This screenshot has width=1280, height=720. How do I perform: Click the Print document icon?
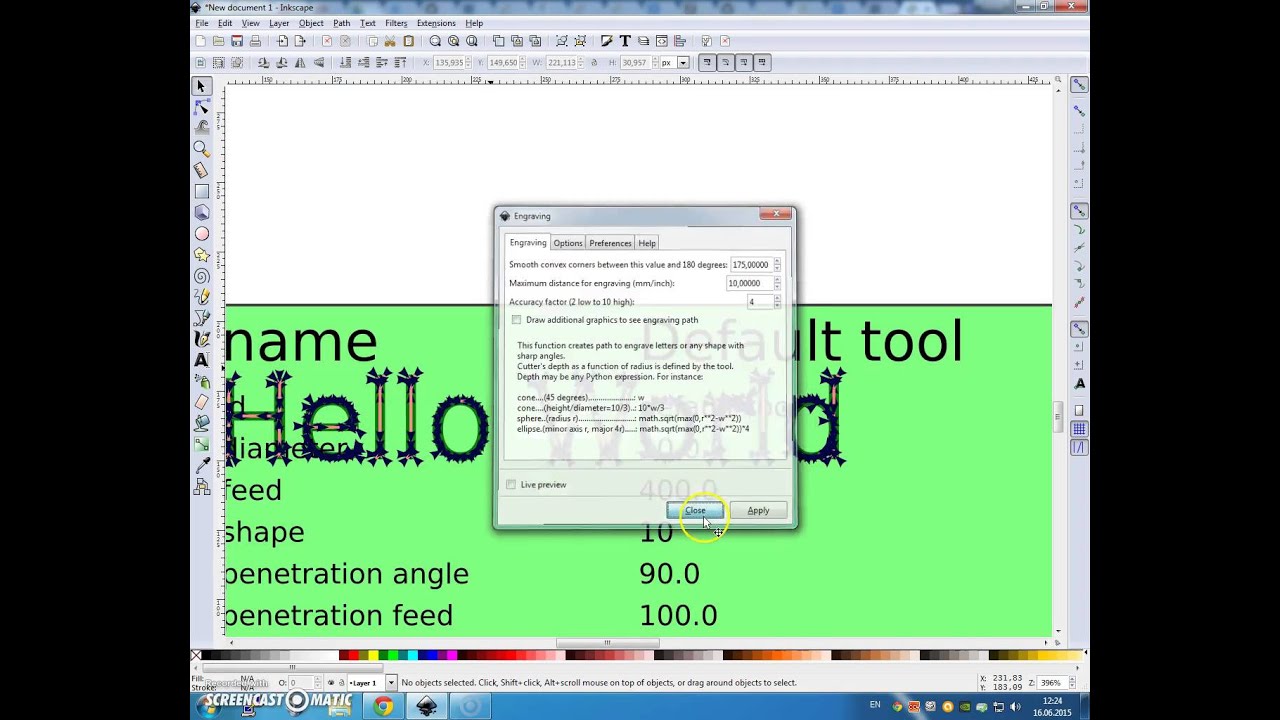point(255,41)
